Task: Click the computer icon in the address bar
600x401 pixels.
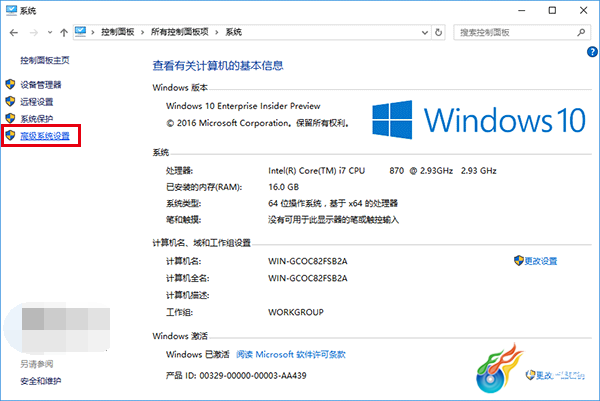Action: pos(80,32)
